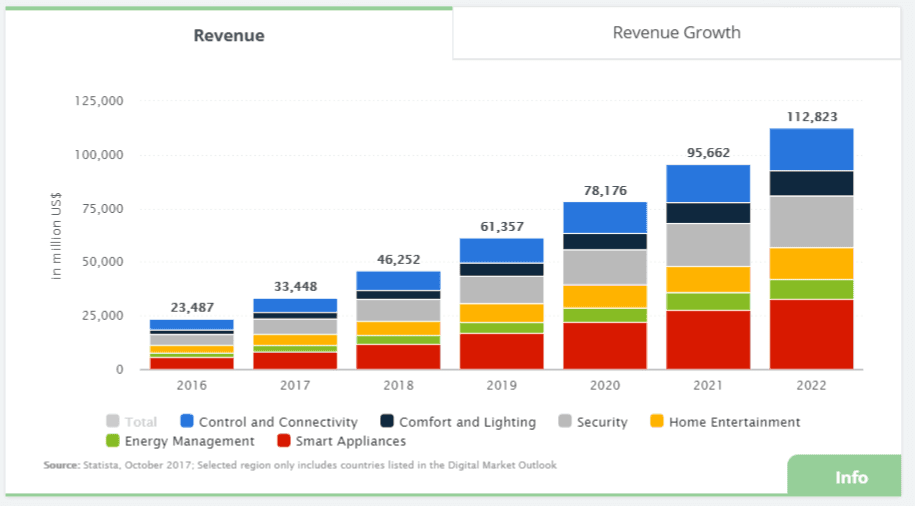
Task: Click the Control and Connectivity legend label
Action: pyautogui.click(x=278, y=422)
